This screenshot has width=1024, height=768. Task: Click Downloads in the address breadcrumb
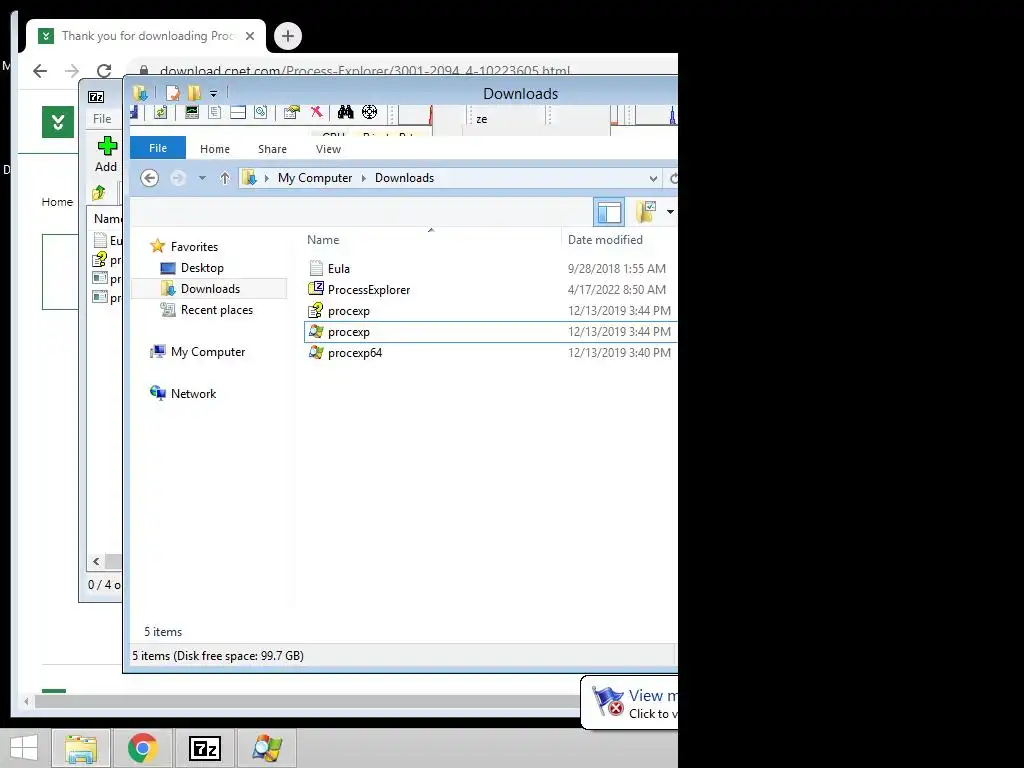[404, 178]
